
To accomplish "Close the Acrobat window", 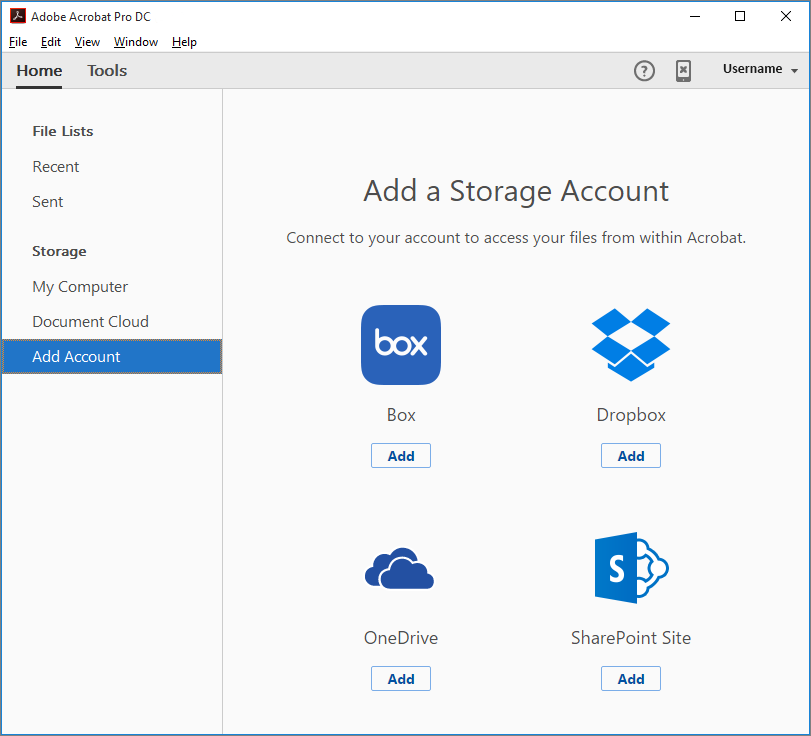I will (786, 16).
